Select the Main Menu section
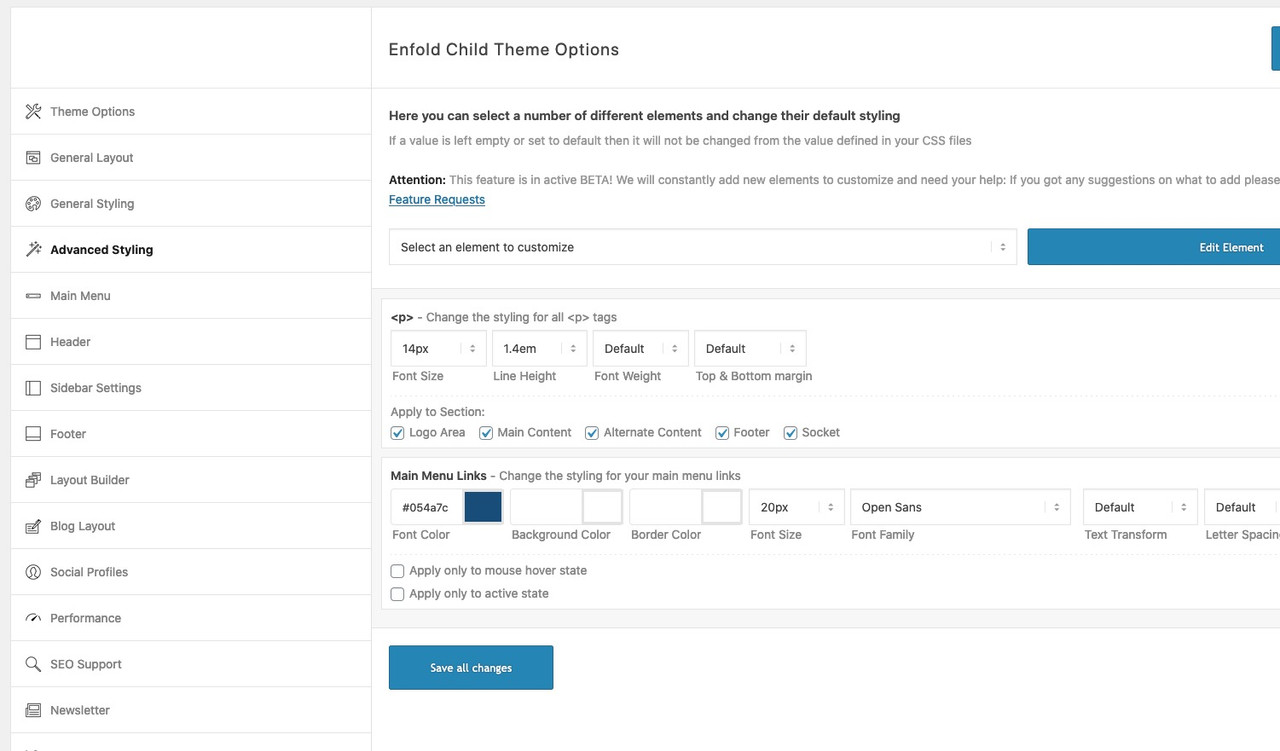 pos(191,295)
